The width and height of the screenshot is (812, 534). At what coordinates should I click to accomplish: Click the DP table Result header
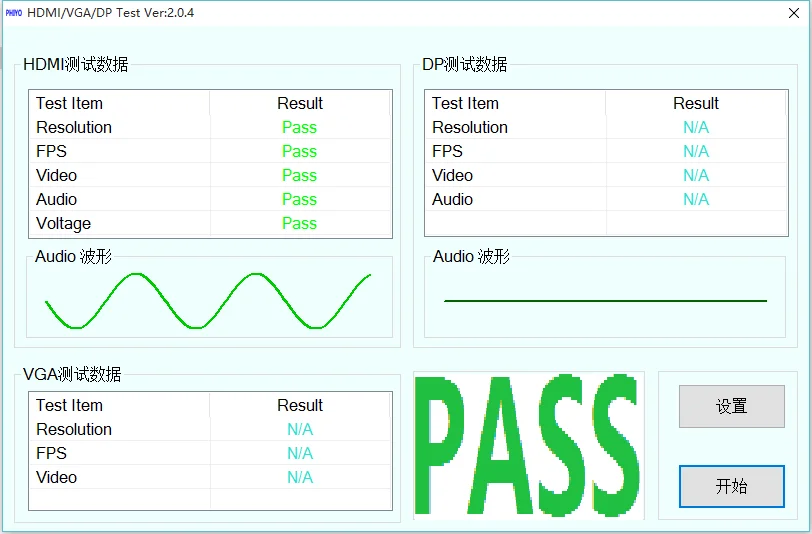pos(696,103)
